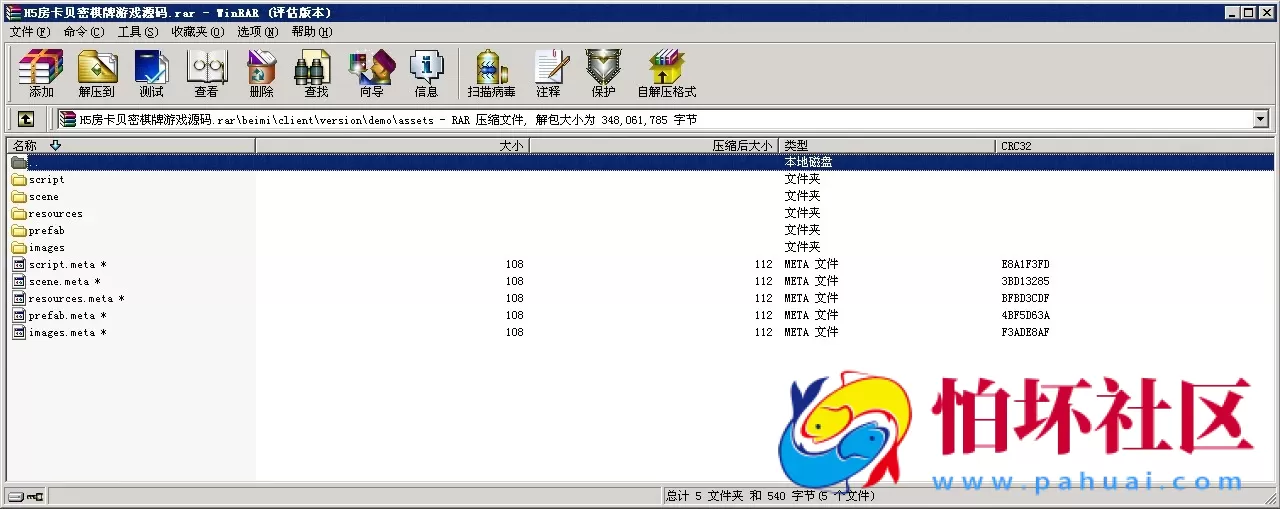Click the 112 packed size of the prefab.meta row
Screen dimensions: 1280x509
[x=764, y=316]
